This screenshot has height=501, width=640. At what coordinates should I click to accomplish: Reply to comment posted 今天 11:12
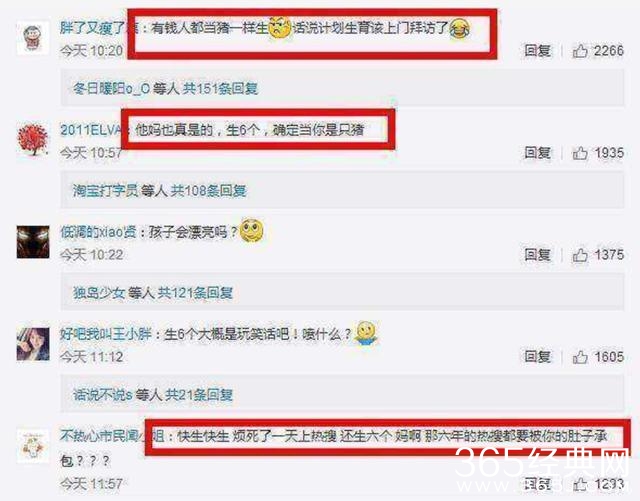tap(538, 357)
